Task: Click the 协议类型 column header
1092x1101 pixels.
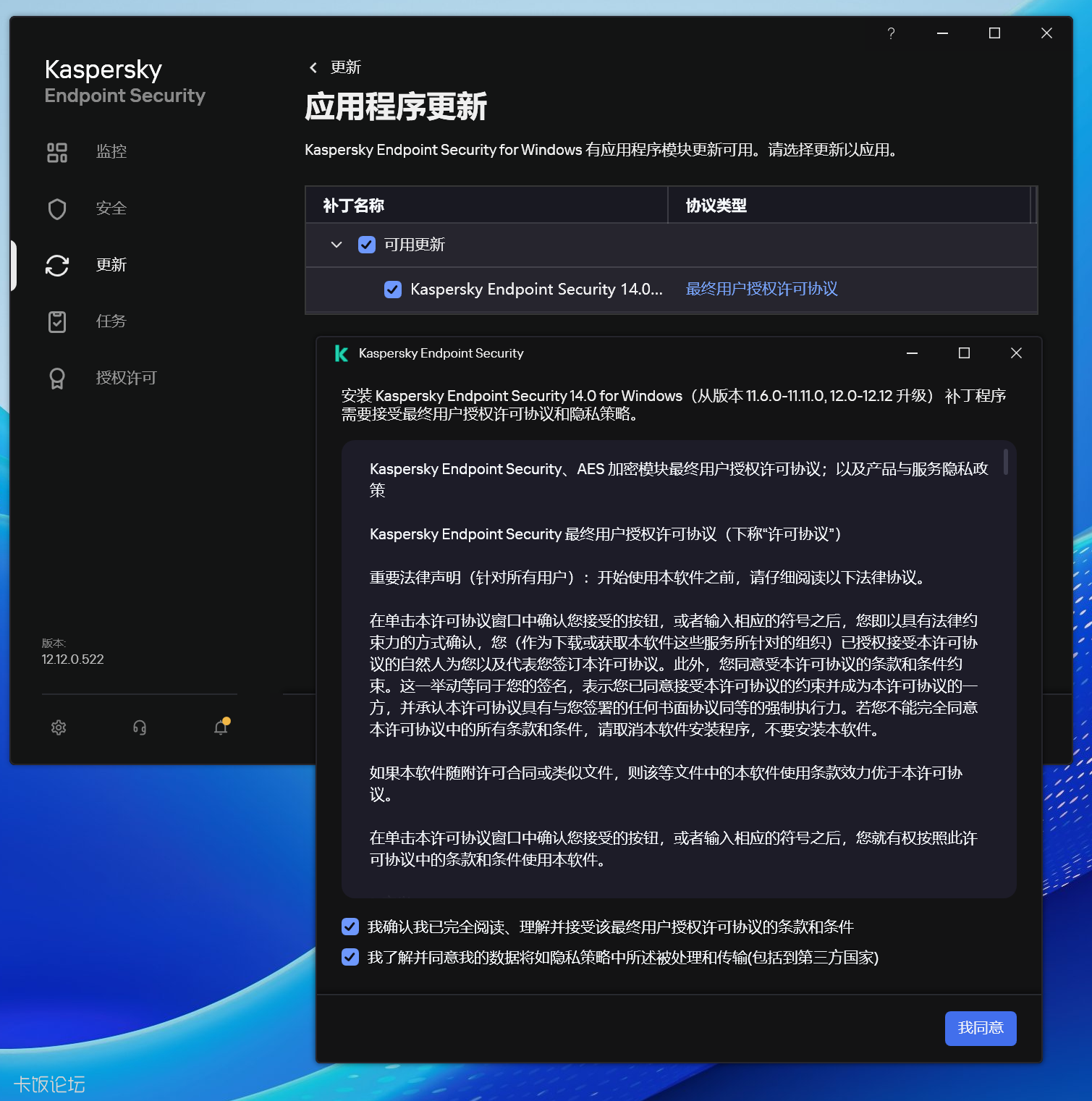Action: [x=850, y=205]
